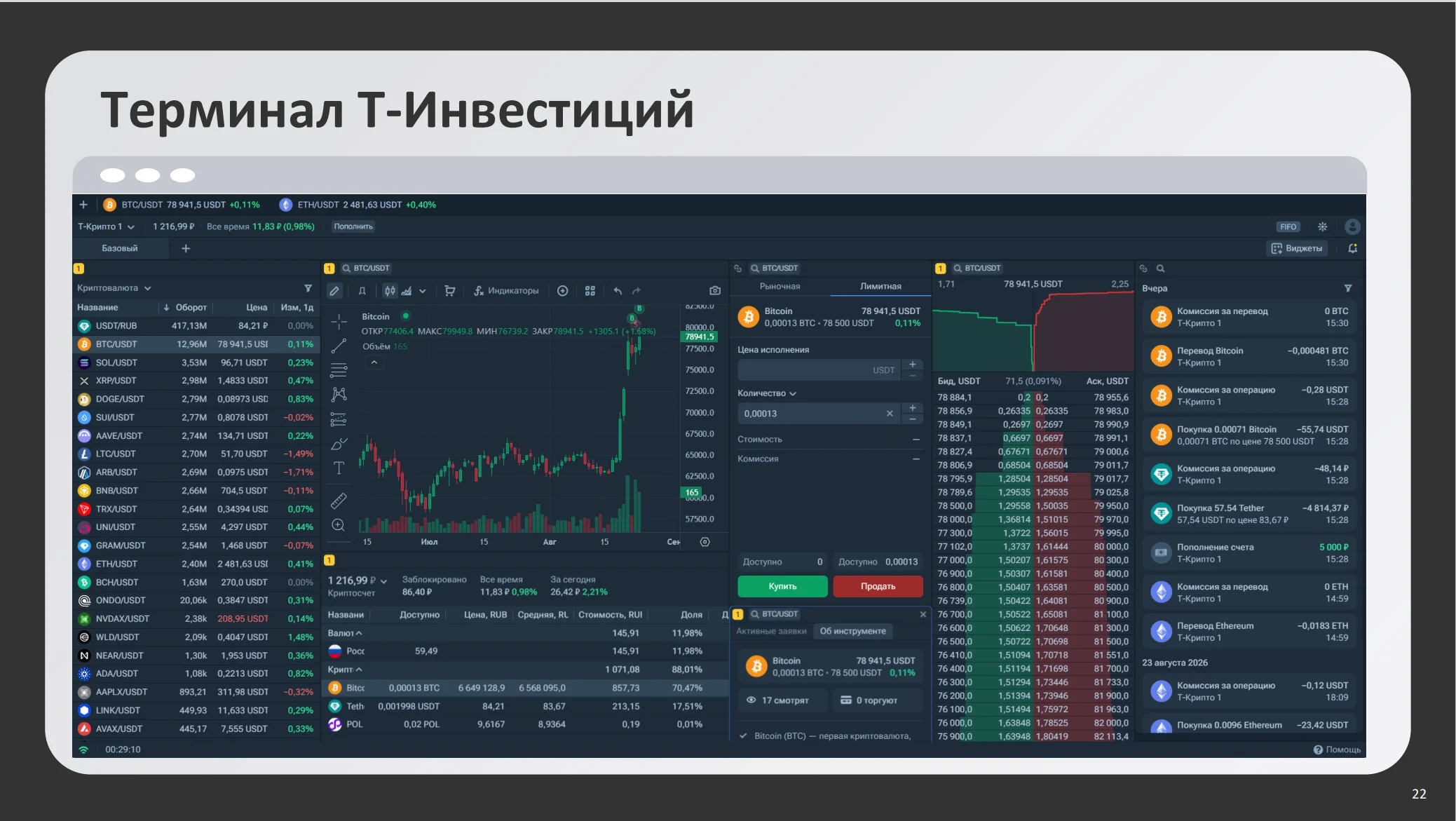Click the zoom-in magnifier on the chart
The width and height of the screenshot is (1456, 821).
(x=339, y=525)
